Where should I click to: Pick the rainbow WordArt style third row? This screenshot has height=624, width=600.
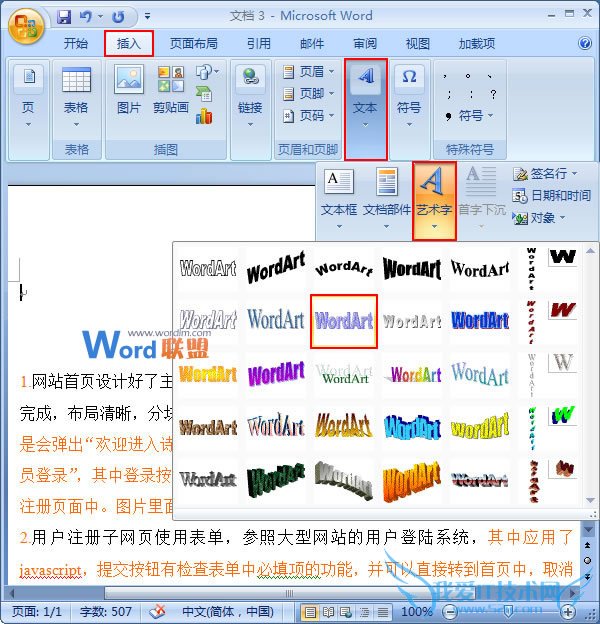click(412, 374)
